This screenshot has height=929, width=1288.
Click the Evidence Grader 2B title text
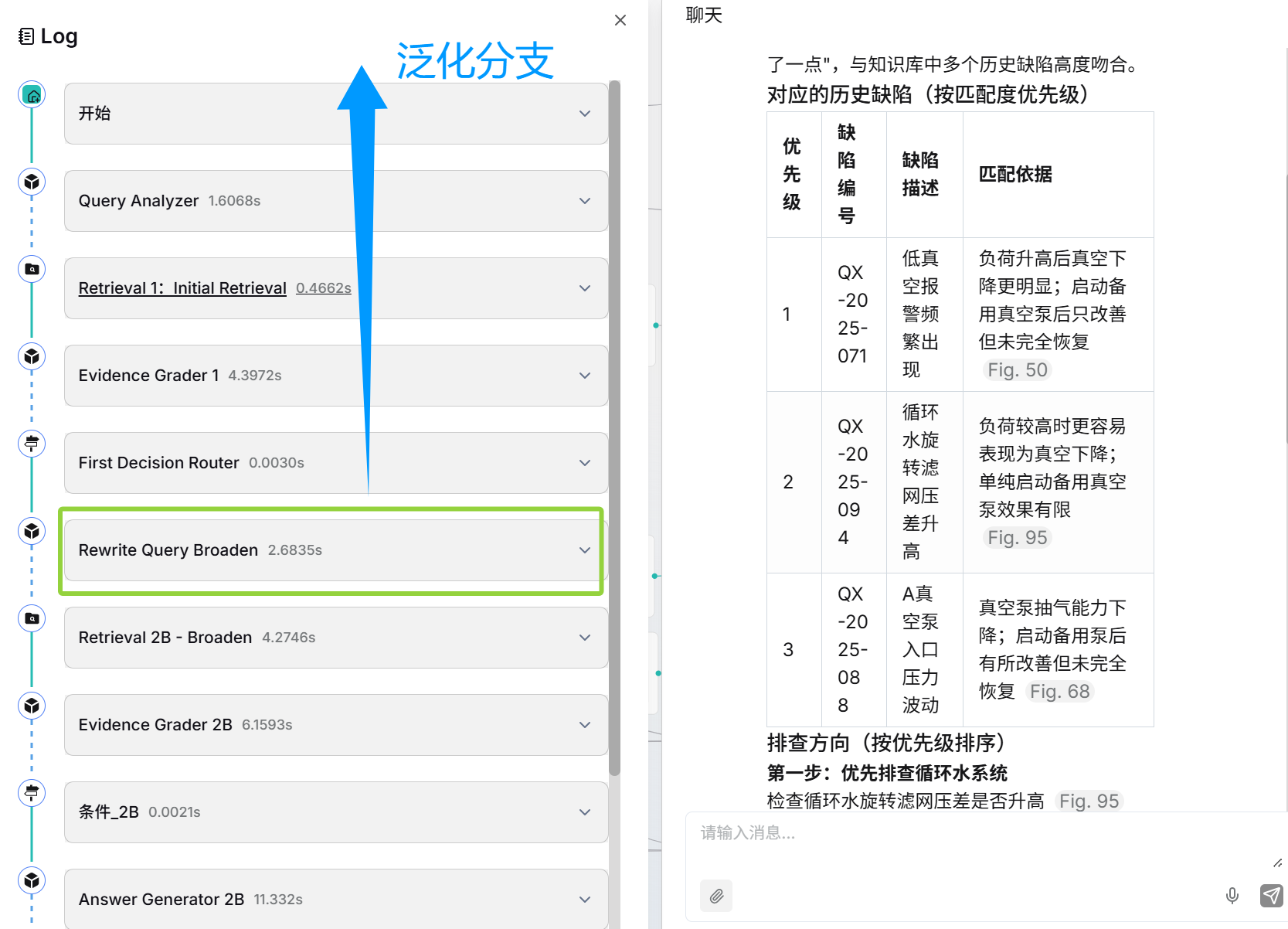click(155, 725)
